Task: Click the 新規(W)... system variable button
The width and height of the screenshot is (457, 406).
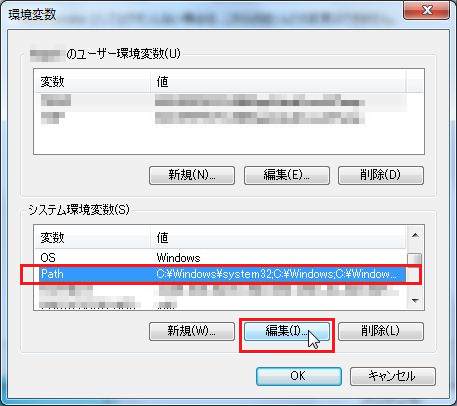Action: point(192,331)
